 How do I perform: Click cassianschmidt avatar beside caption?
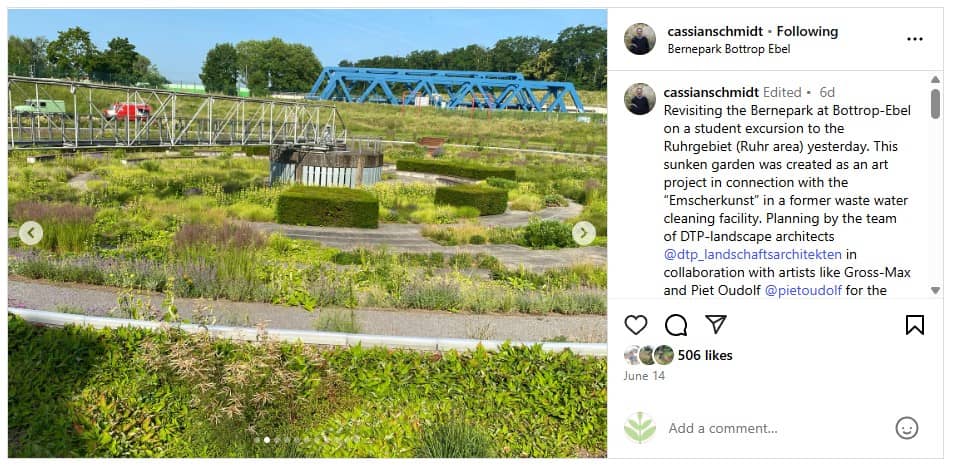pos(640,99)
